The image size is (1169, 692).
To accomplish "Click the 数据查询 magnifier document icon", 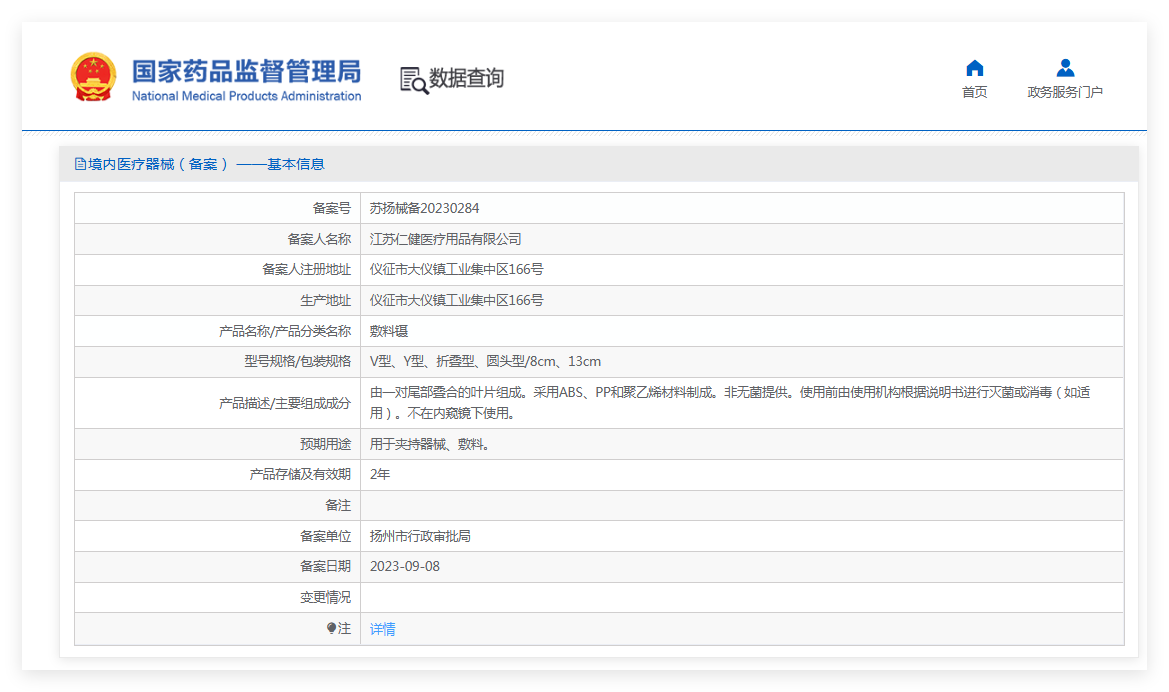I will tap(413, 80).
